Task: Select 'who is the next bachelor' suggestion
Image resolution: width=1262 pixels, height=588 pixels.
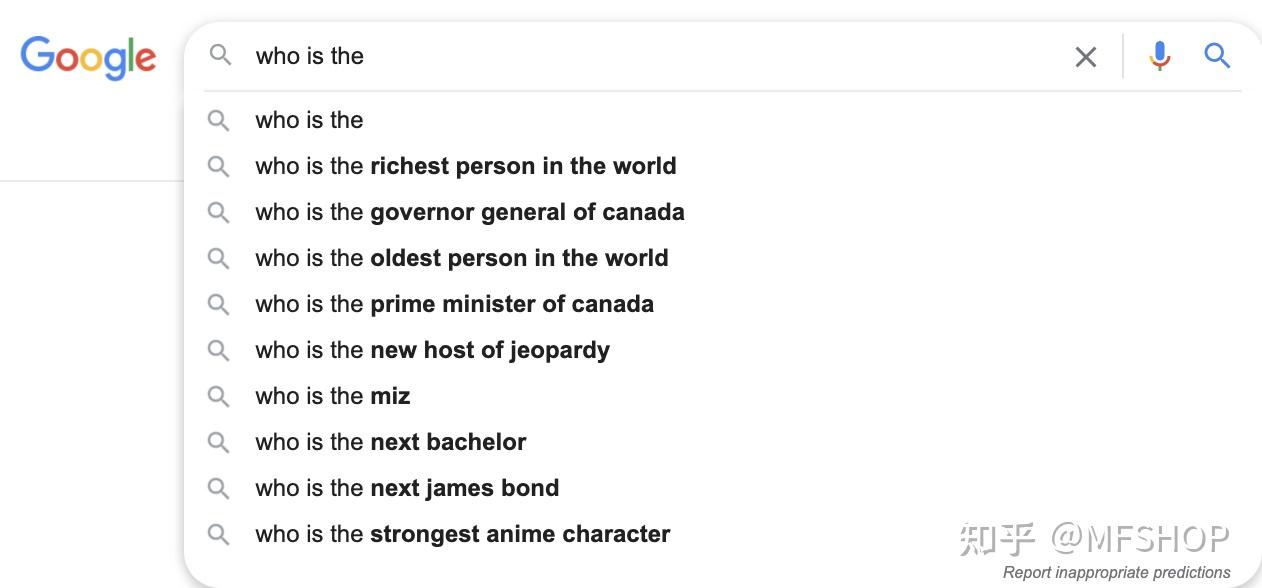Action: (723, 442)
